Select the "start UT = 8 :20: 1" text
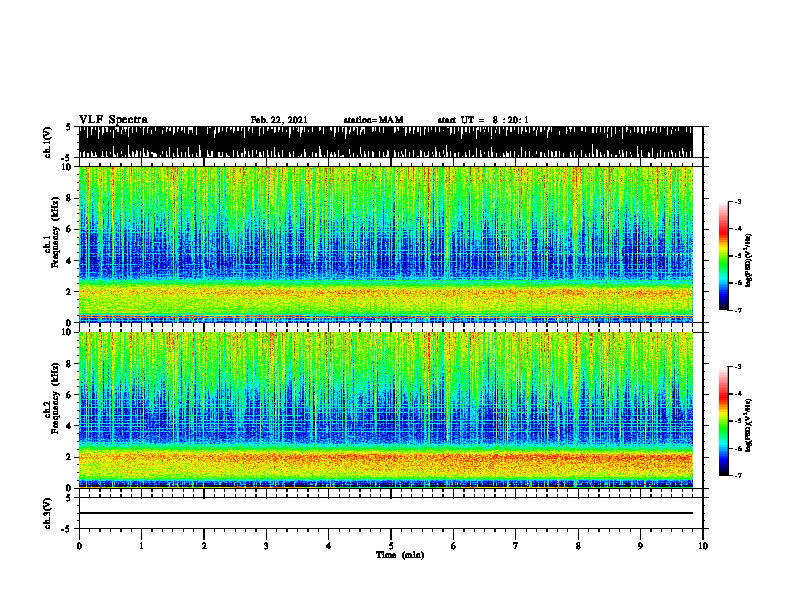Viewport: 792px width, 612px height. [483, 120]
